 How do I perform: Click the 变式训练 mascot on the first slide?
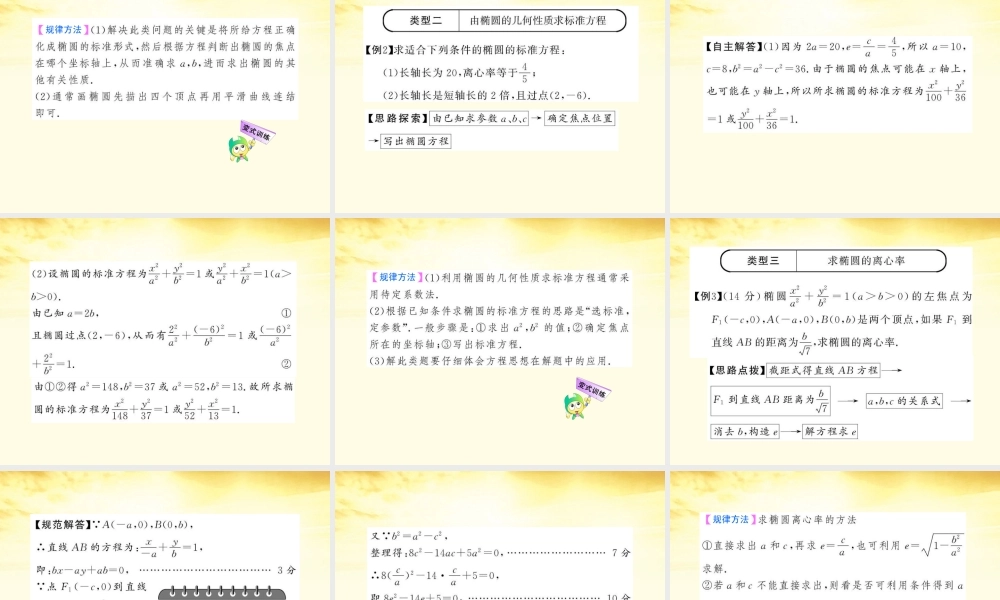coord(250,142)
